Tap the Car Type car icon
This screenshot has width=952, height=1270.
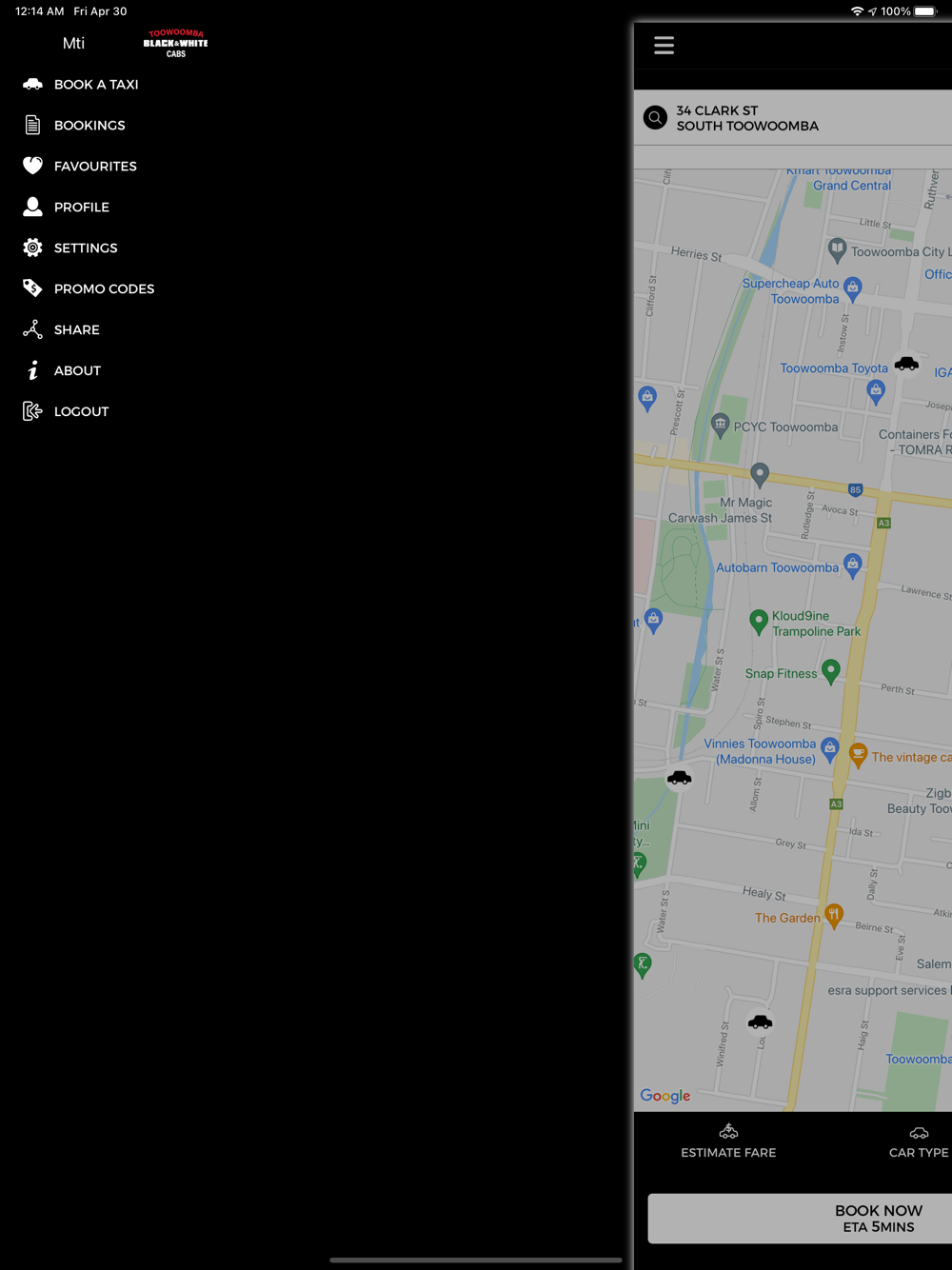(x=919, y=1133)
